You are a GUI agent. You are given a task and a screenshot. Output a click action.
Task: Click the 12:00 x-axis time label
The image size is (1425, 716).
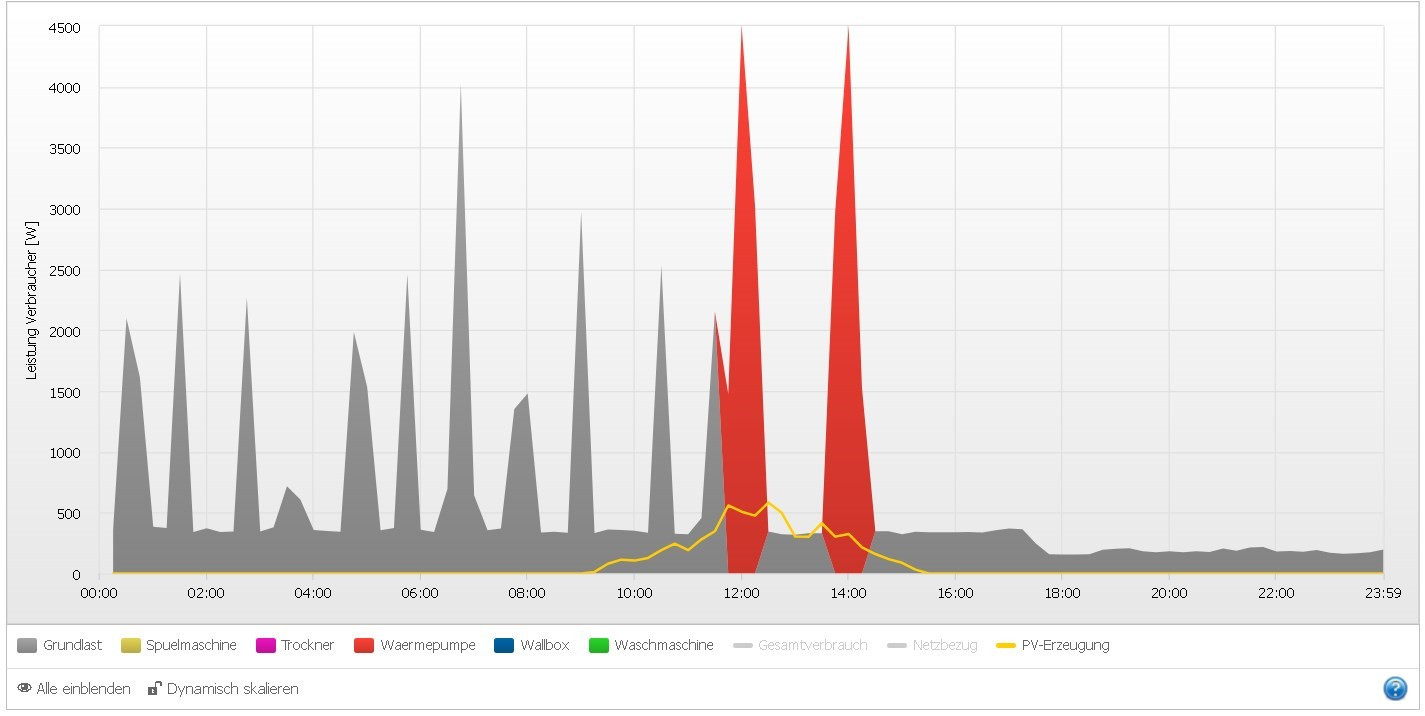(x=741, y=593)
